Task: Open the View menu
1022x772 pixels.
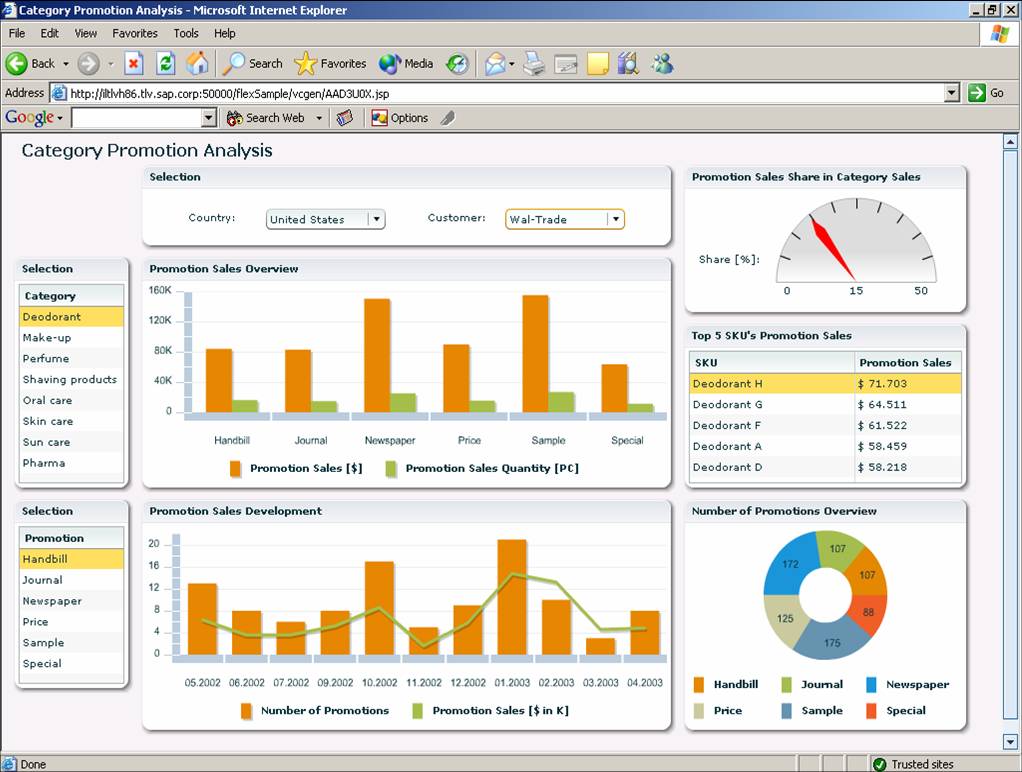Action: [x=86, y=33]
